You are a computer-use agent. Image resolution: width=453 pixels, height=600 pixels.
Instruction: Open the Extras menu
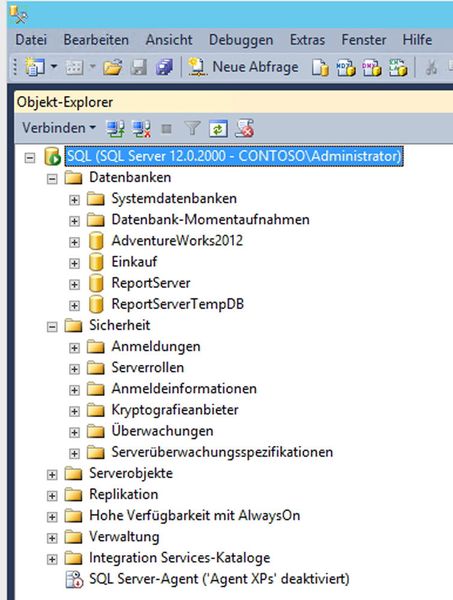tap(308, 40)
